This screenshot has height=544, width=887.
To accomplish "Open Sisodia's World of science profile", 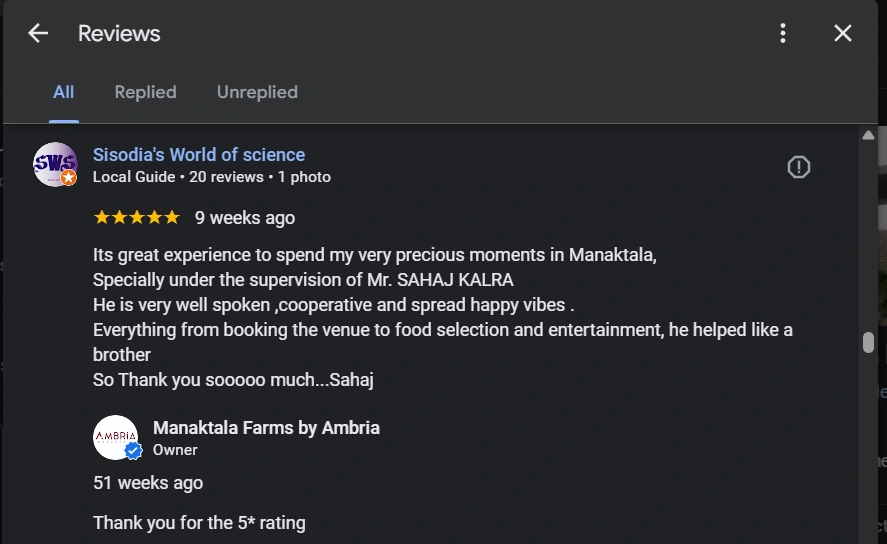I will (x=199, y=154).
